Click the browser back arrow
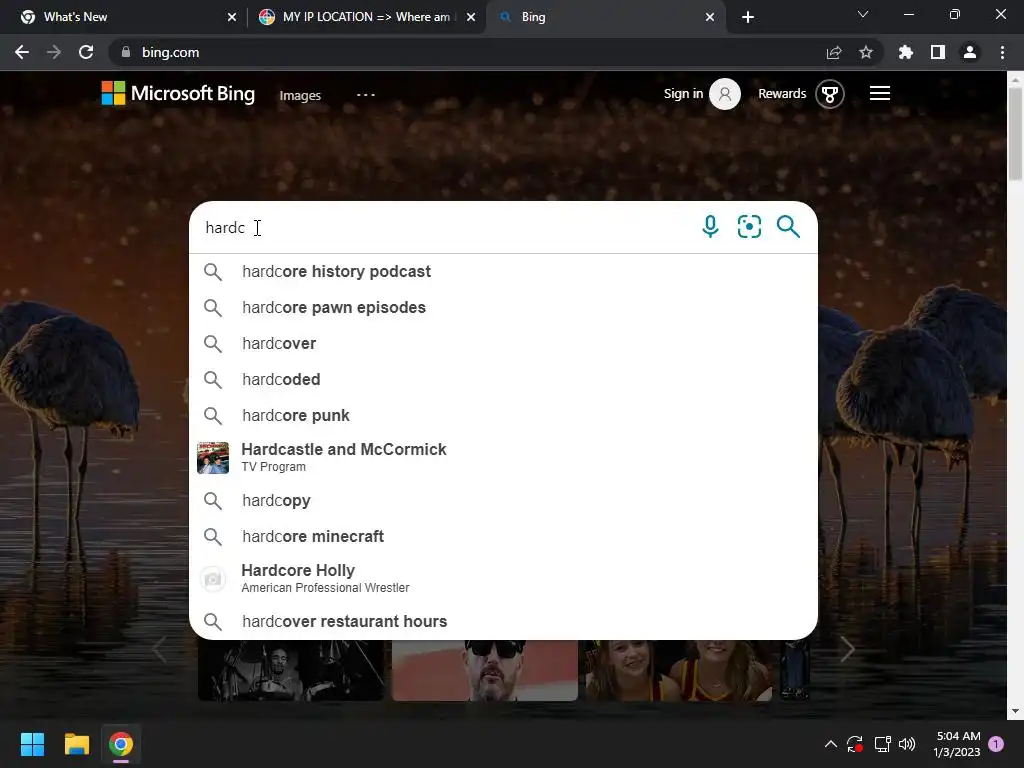The width and height of the screenshot is (1024, 768). (x=22, y=52)
